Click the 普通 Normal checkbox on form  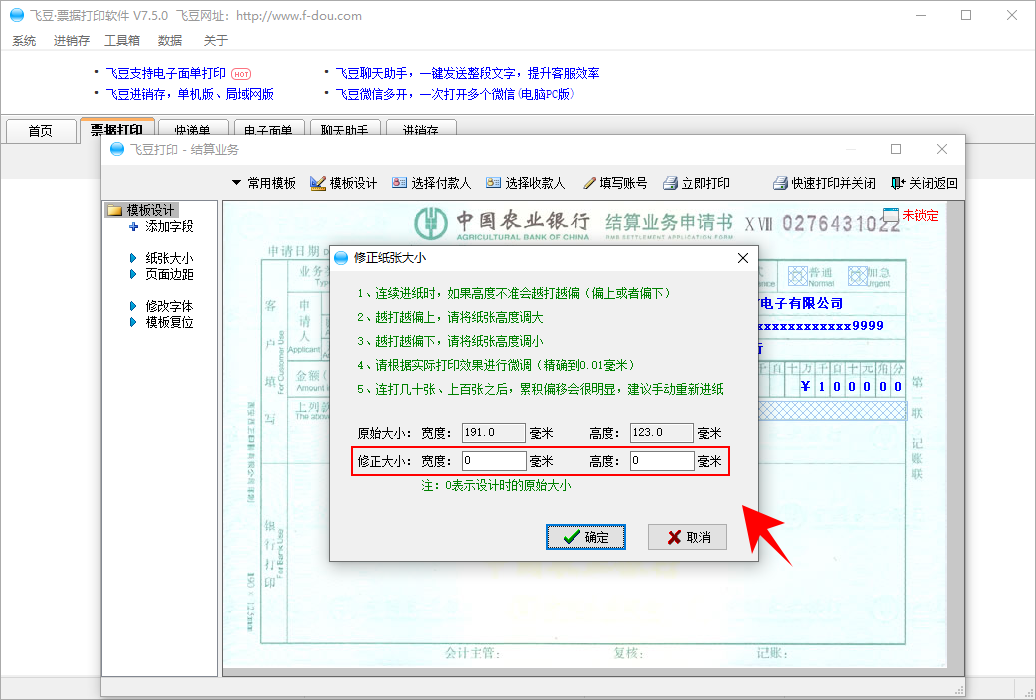[x=797, y=276]
